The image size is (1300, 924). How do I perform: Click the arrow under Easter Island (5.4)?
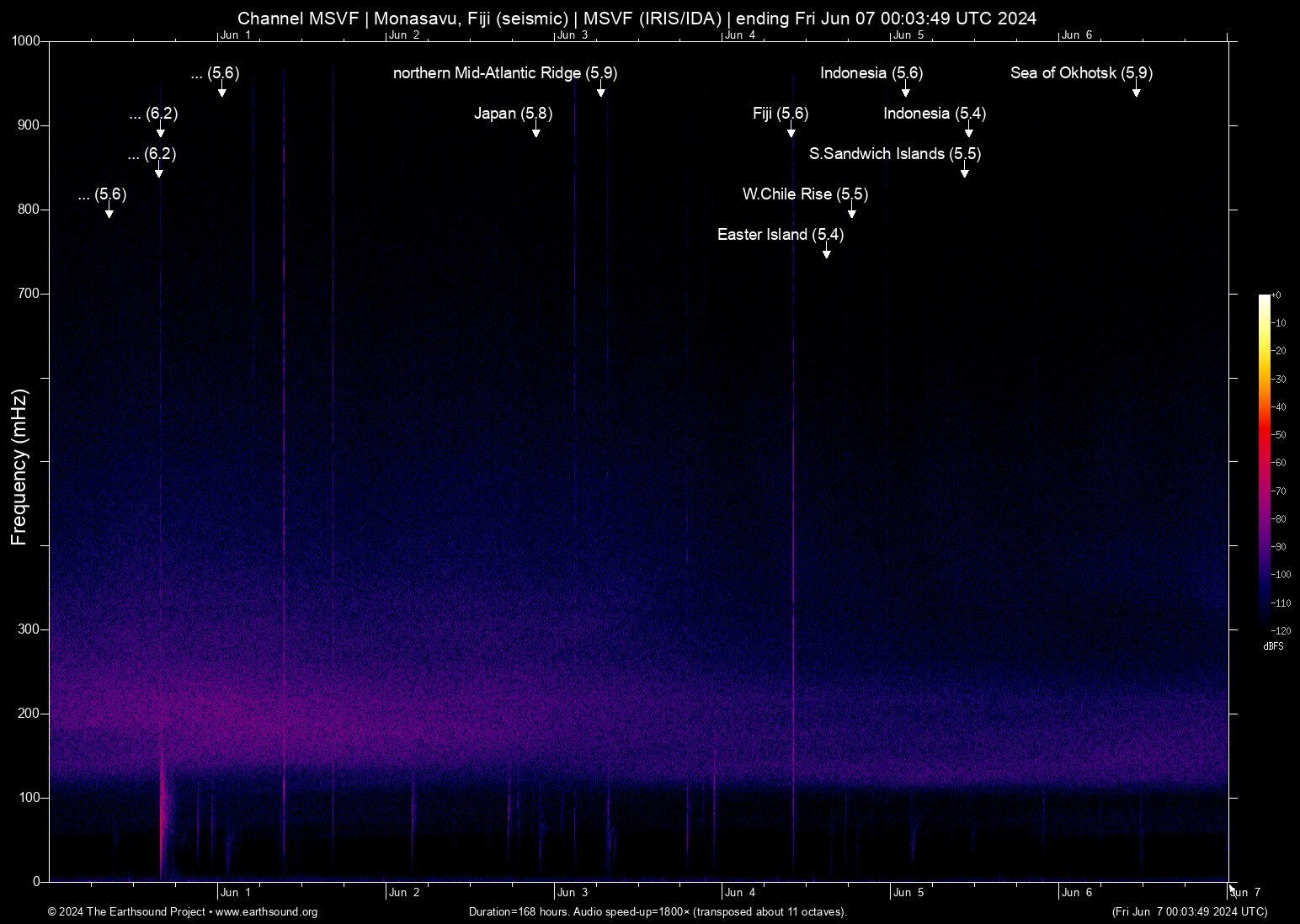coord(826,253)
